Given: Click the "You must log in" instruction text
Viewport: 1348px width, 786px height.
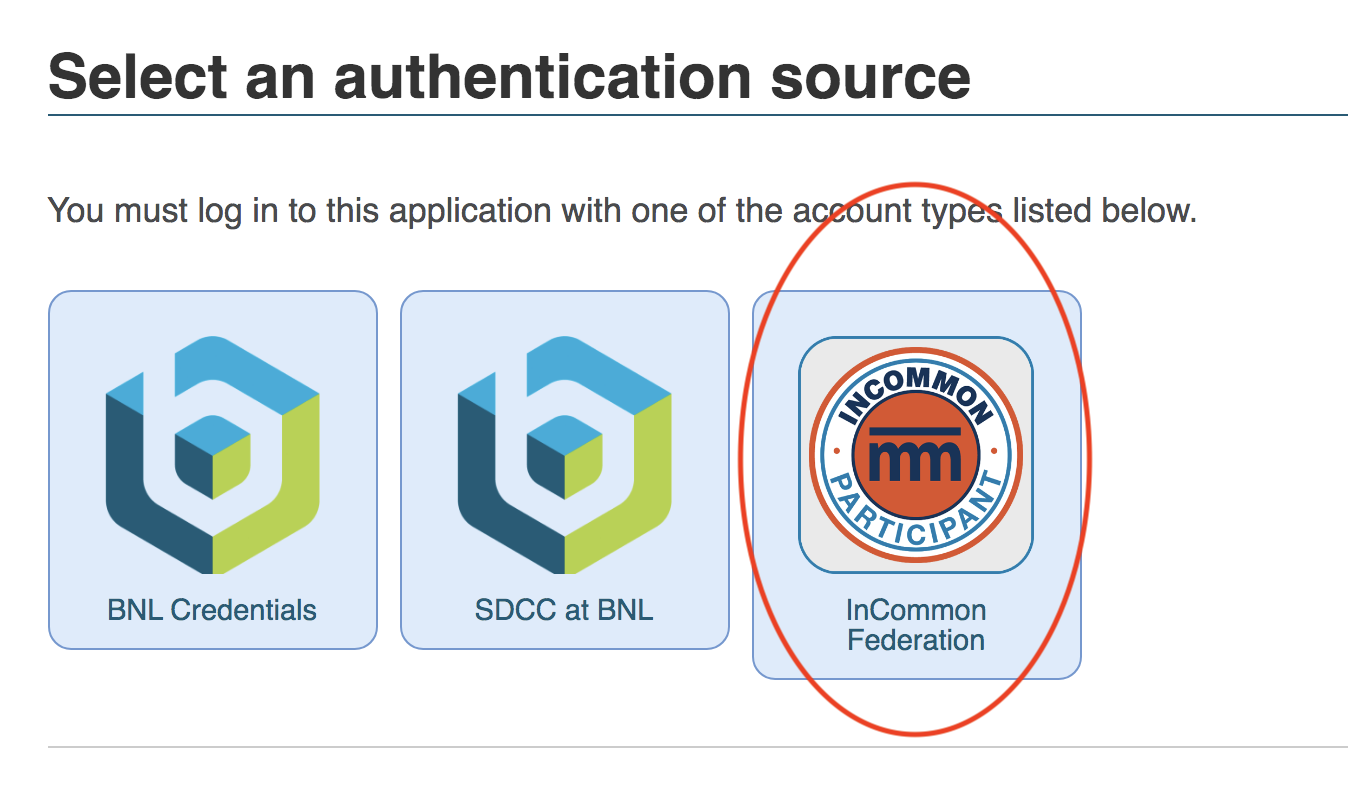Looking at the screenshot, I should 622,211.
